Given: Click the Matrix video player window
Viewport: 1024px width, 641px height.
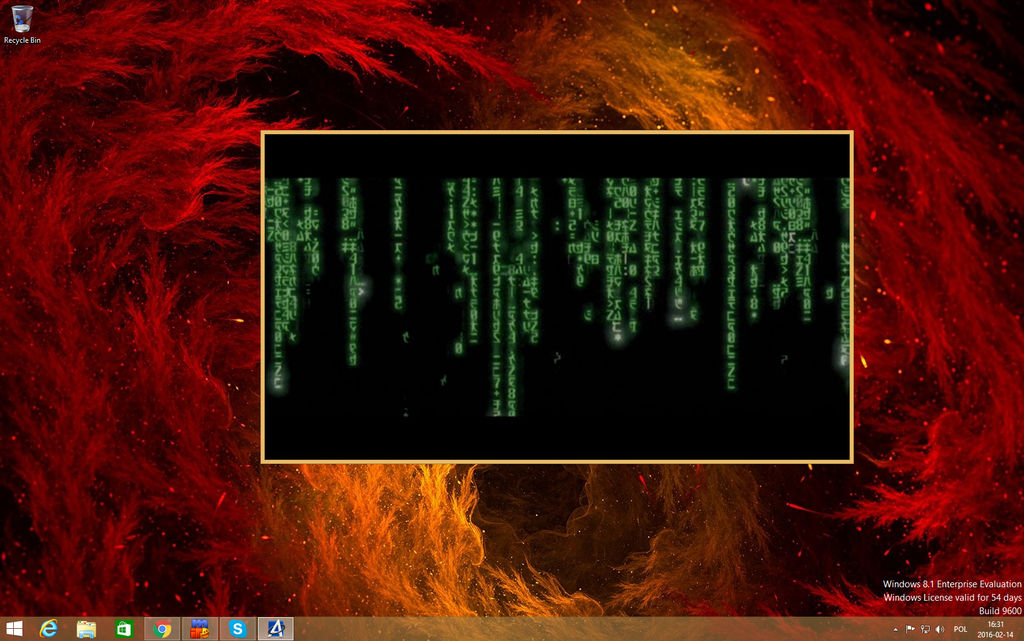Looking at the screenshot, I should (557, 297).
